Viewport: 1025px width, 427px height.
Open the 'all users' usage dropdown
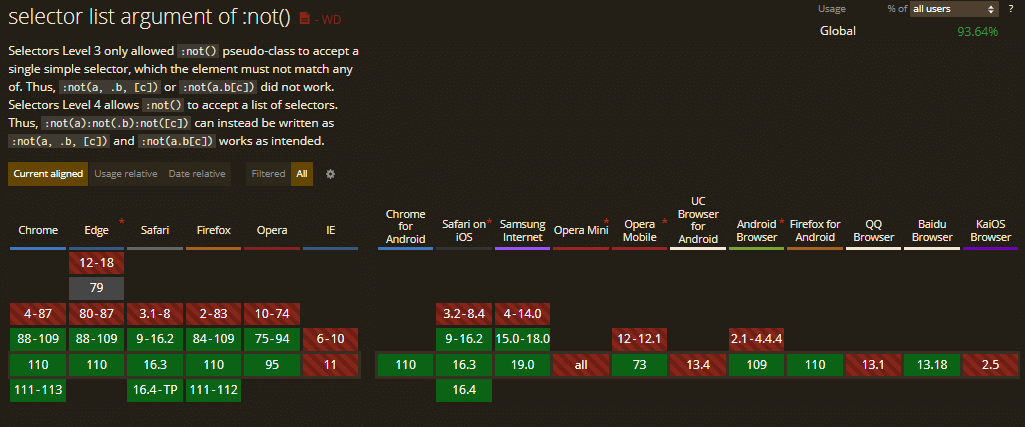point(953,9)
